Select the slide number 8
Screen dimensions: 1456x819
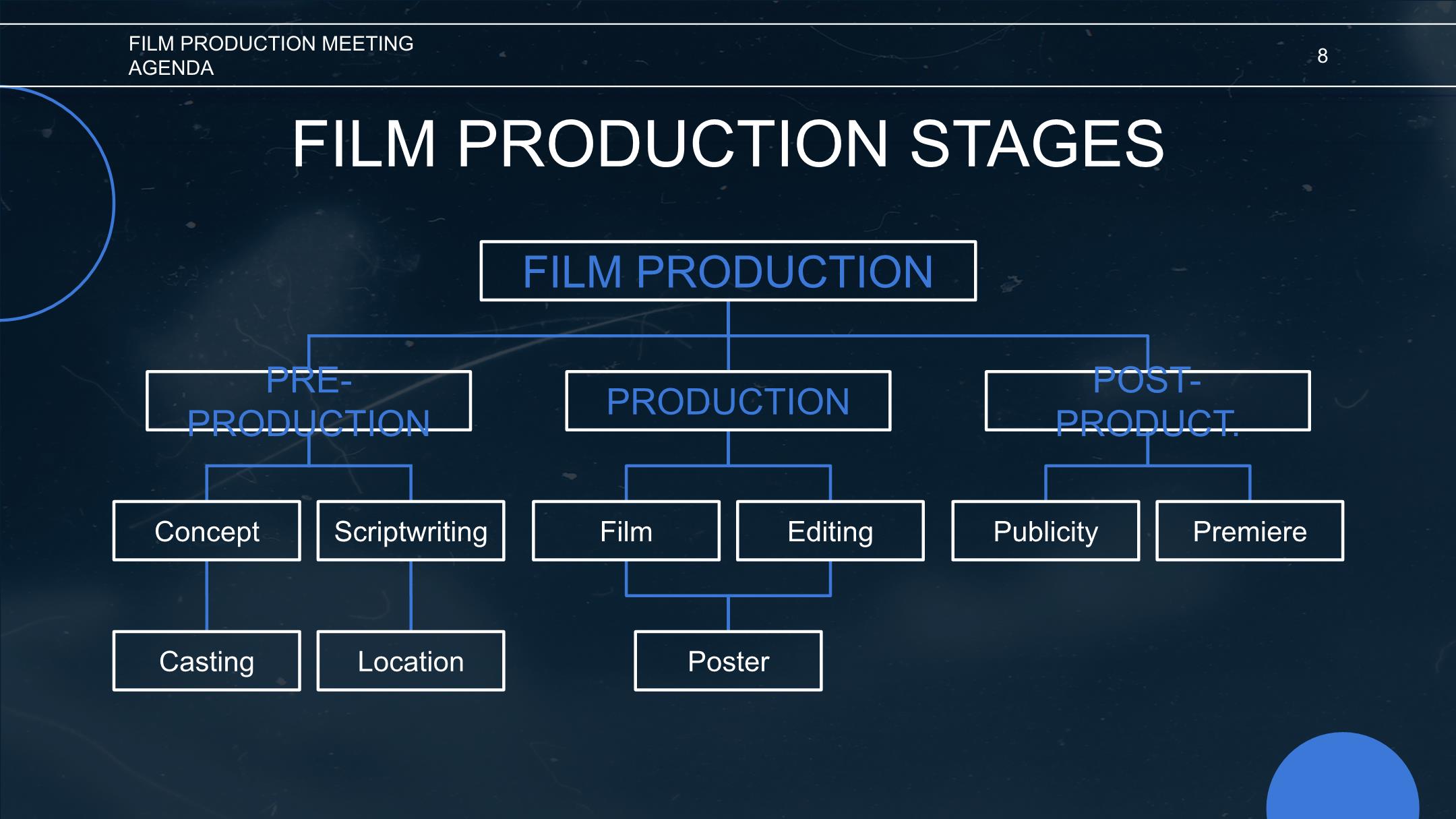1323,56
